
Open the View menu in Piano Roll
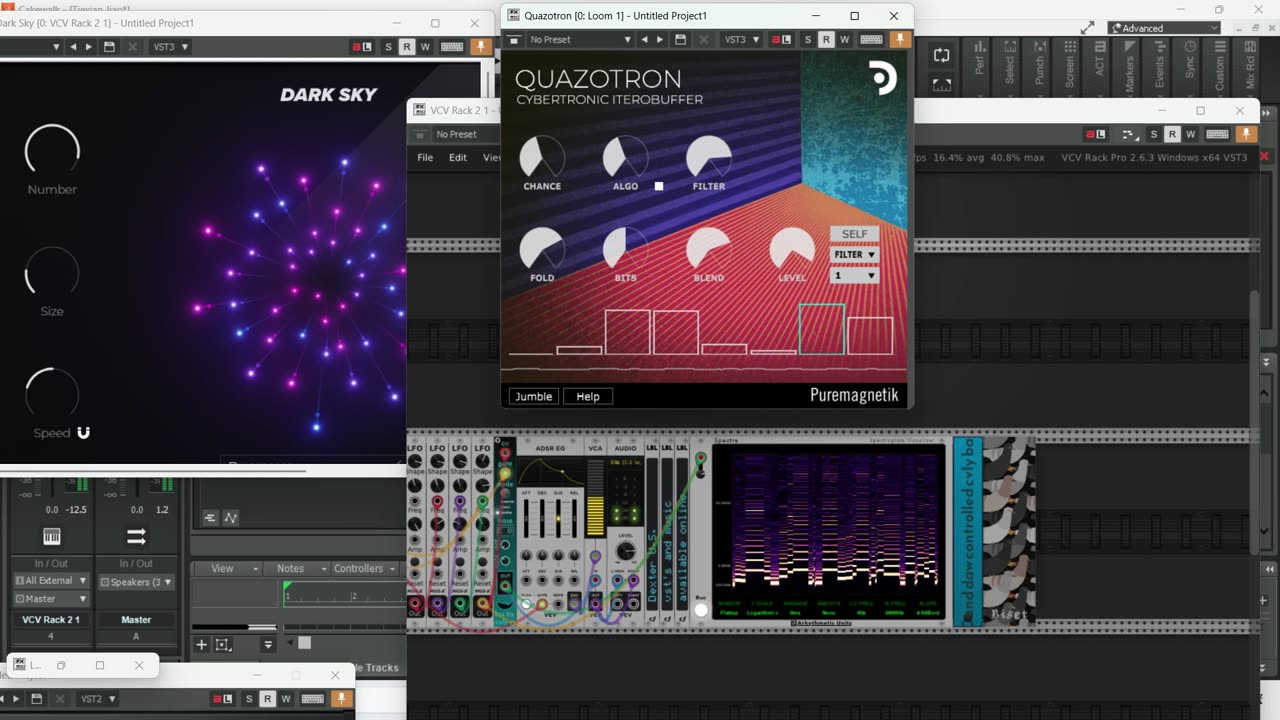click(x=229, y=568)
